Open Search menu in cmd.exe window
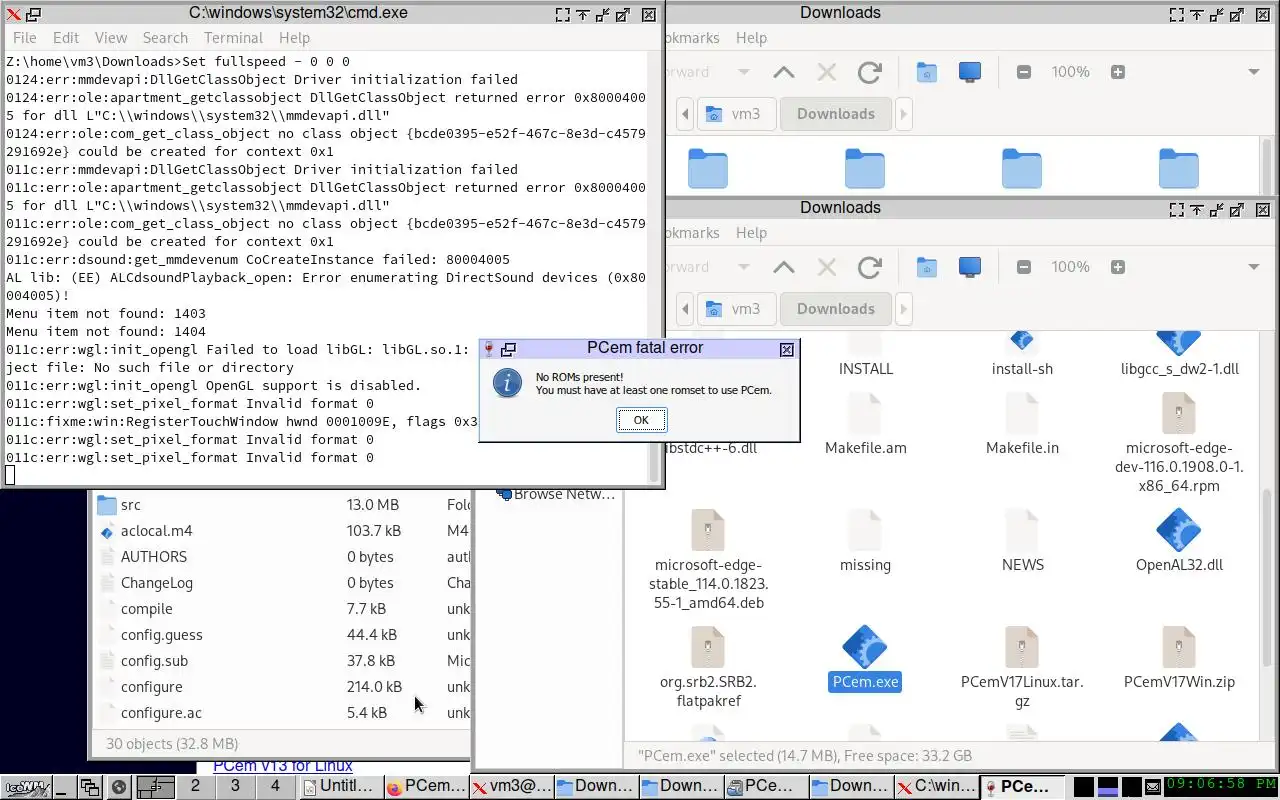Viewport: 1280px width, 800px height. click(x=165, y=38)
